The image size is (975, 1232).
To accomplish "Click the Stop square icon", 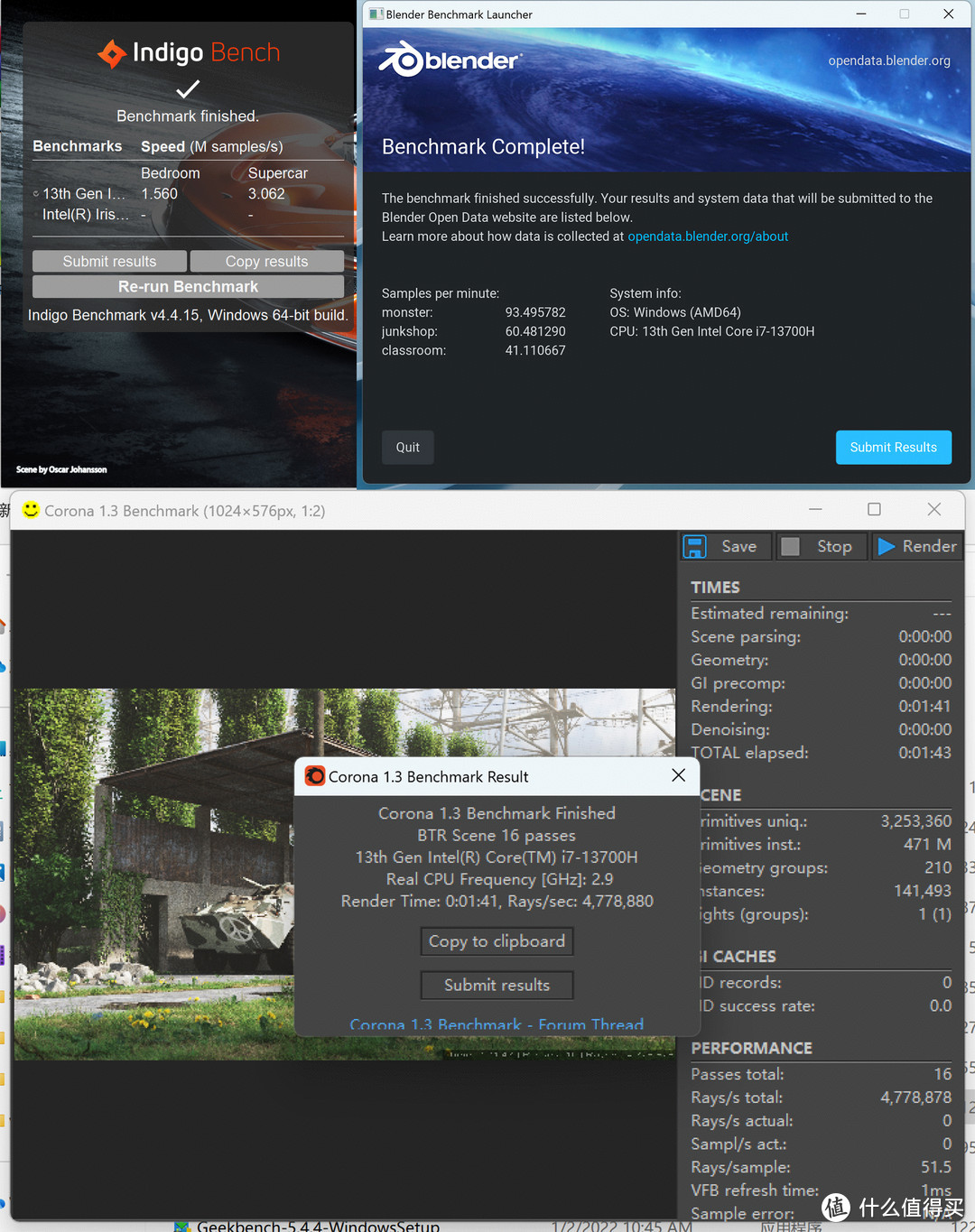I will (790, 546).
